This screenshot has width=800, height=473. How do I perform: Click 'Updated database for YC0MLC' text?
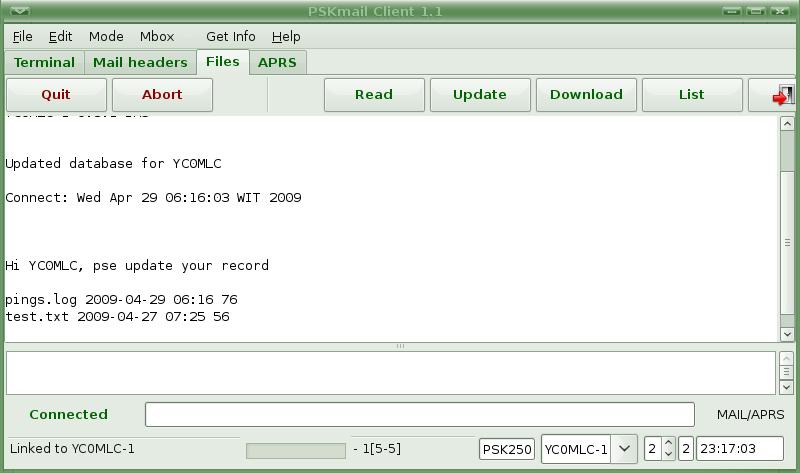tap(113, 164)
